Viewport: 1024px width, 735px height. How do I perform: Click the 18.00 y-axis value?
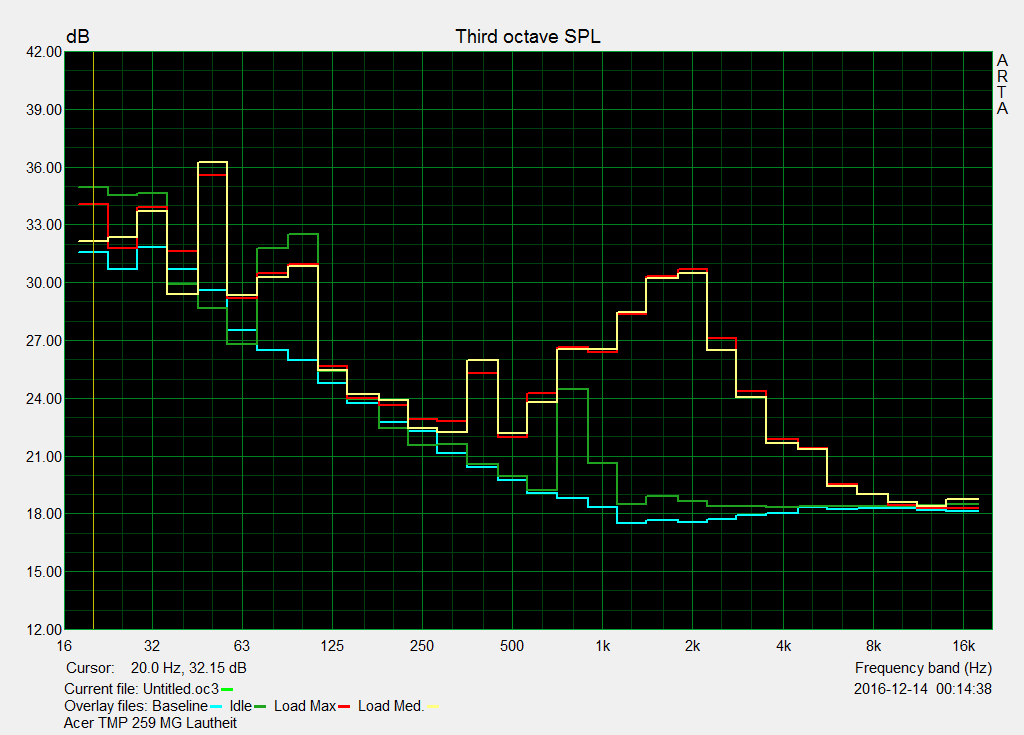pos(44,514)
